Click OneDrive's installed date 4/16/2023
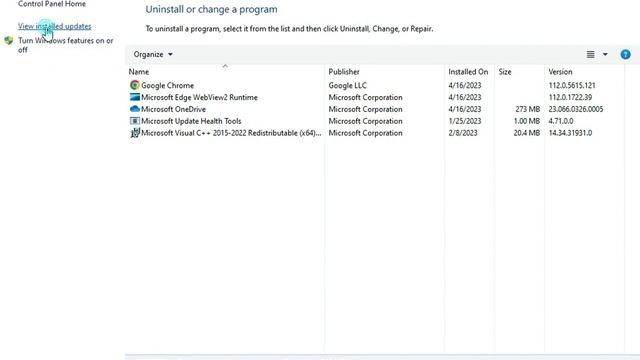 click(464, 109)
